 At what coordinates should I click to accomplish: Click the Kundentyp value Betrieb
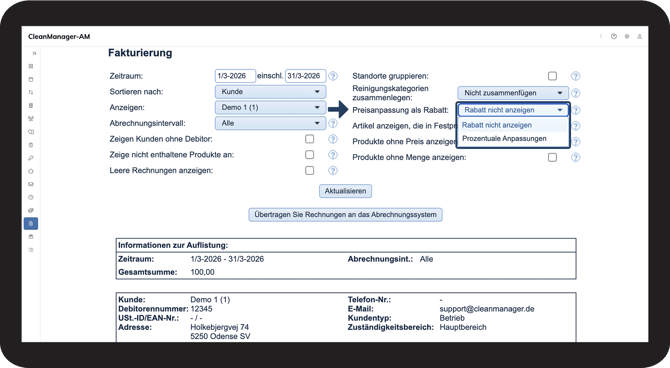coord(452,318)
